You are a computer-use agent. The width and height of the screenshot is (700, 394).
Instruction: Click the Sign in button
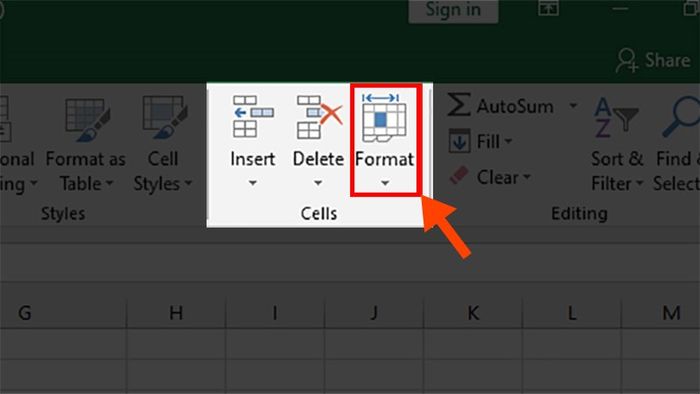(x=453, y=10)
